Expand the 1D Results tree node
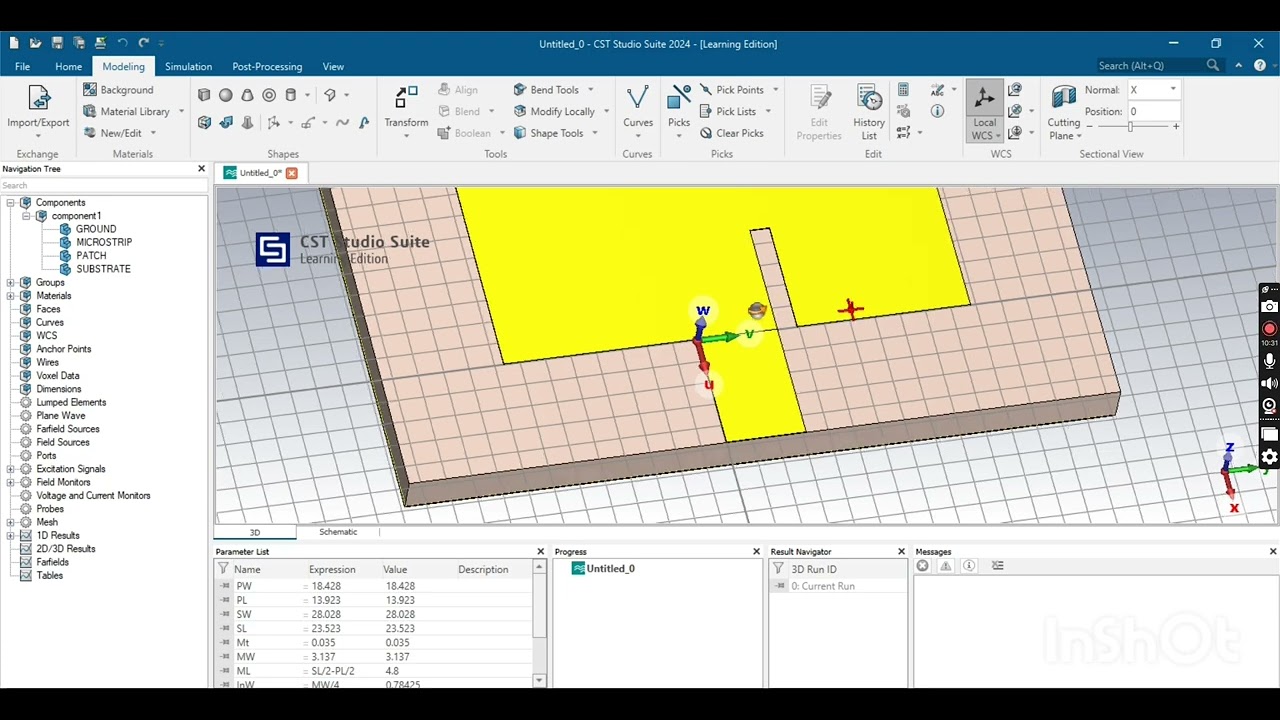1280x720 pixels. click(11, 536)
